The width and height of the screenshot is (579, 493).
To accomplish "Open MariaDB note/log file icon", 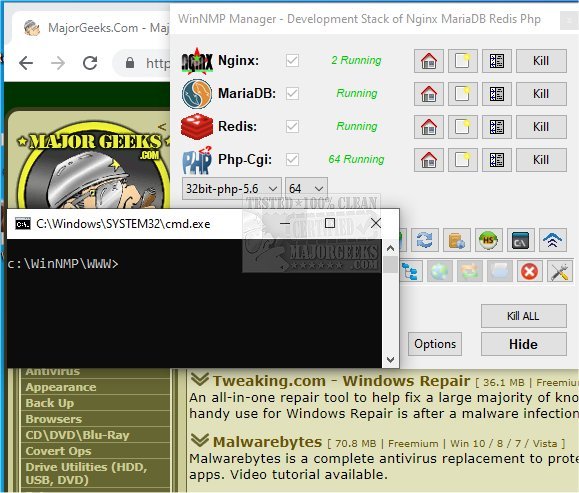I will click(462, 94).
